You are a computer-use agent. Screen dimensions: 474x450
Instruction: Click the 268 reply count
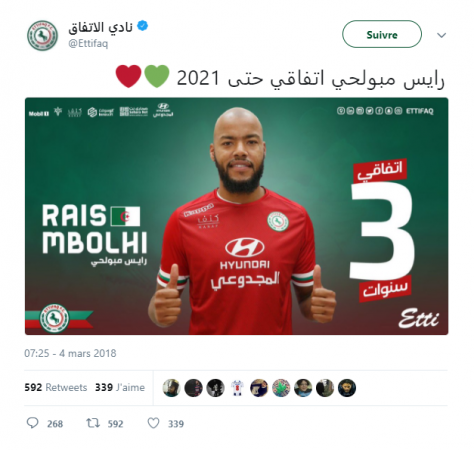coord(55,424)
